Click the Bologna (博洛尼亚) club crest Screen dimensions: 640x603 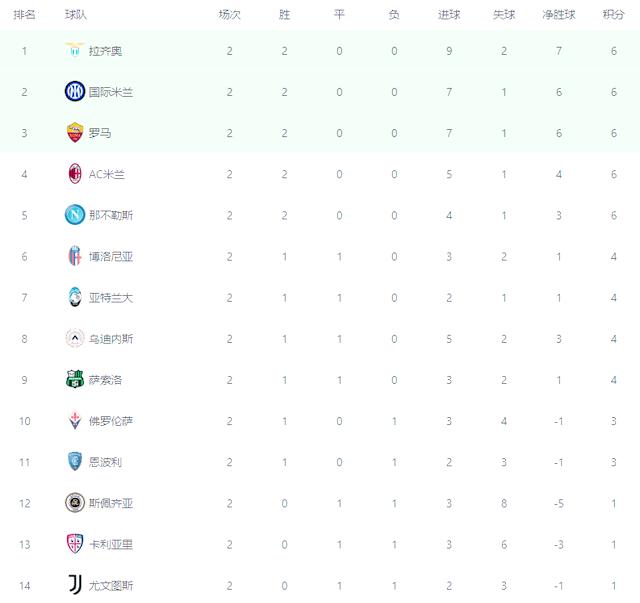74,256
